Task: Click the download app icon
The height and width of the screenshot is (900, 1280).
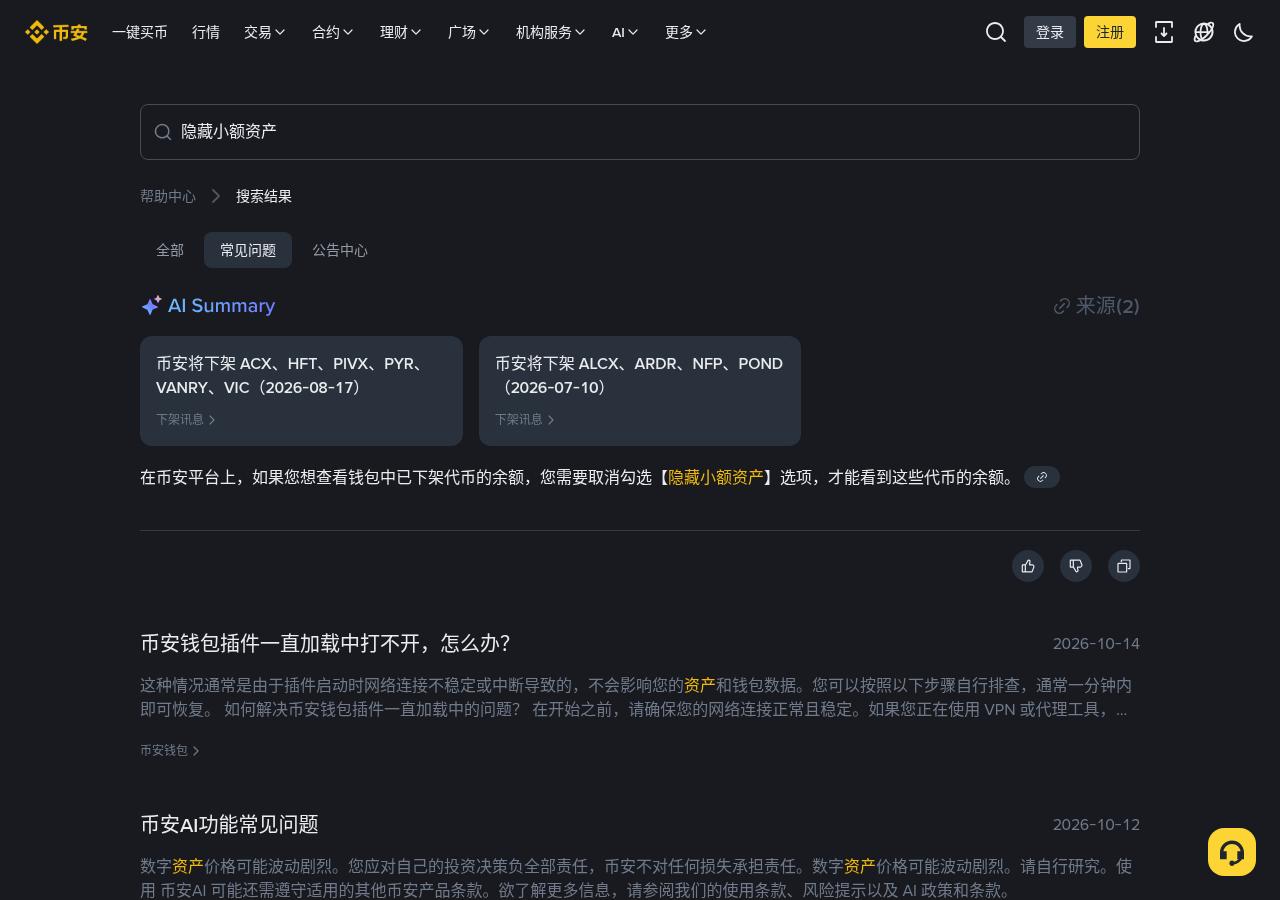Action: click(1164, 32)
